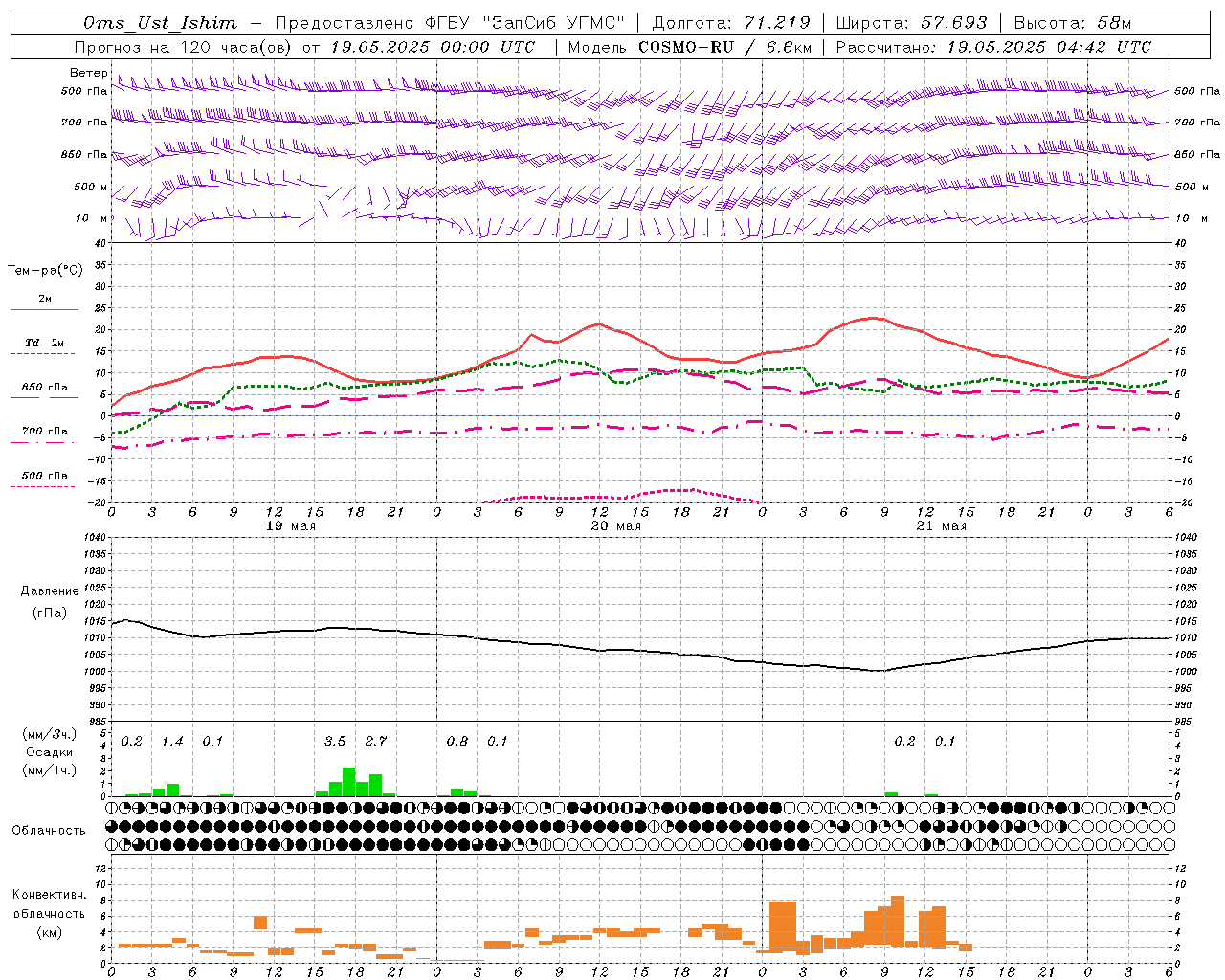Click the 2.7 precipitation amount
Image resolution: width=1225 pixels, height=980 pixels.
click(x=376, y=742)
